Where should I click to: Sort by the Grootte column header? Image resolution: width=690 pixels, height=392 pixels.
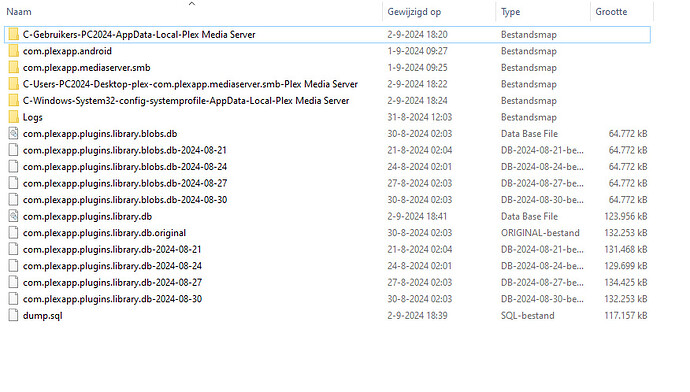pyautogui.click(x=611, y=12)
